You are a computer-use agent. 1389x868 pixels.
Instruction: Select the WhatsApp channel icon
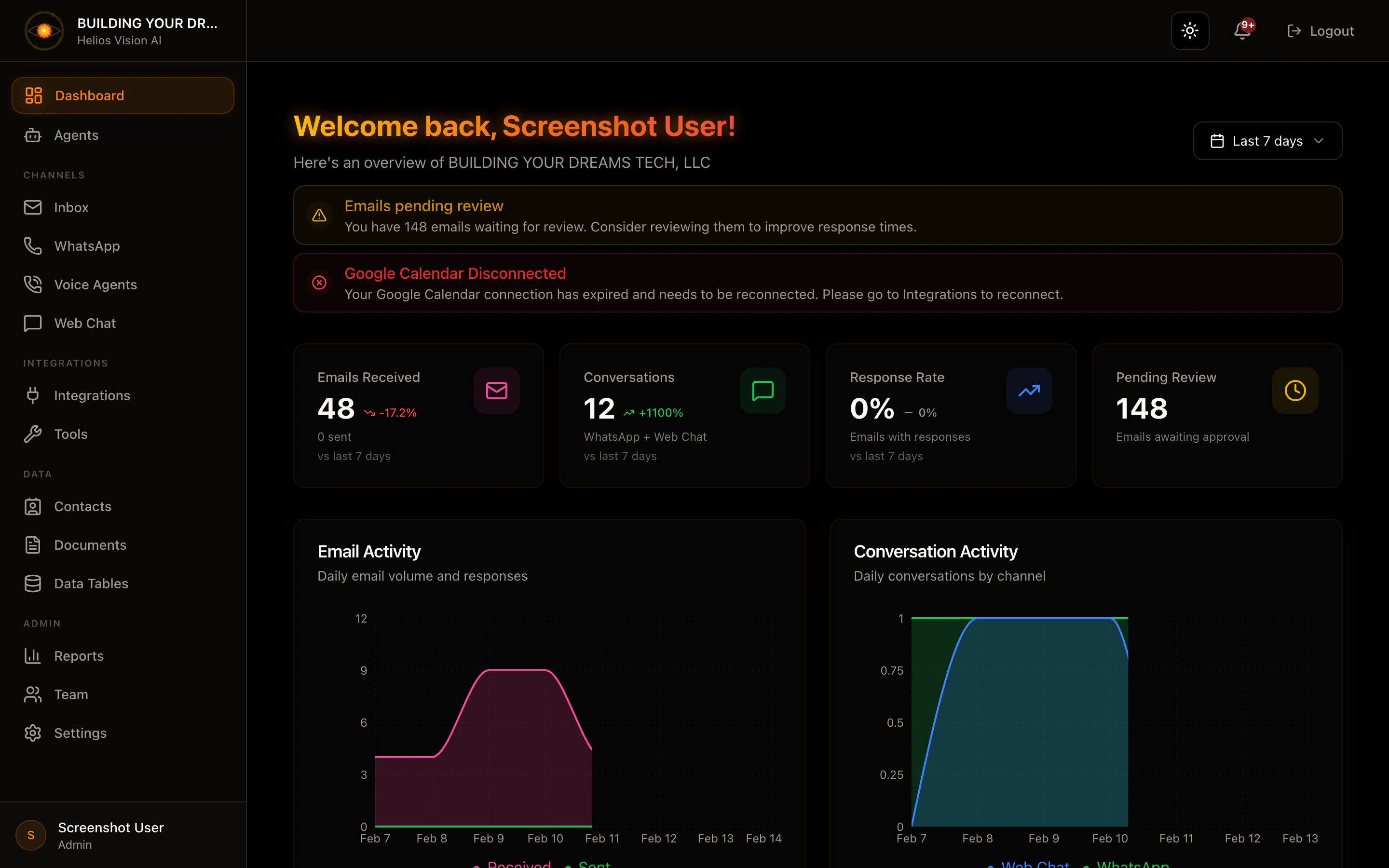(33, 246)
